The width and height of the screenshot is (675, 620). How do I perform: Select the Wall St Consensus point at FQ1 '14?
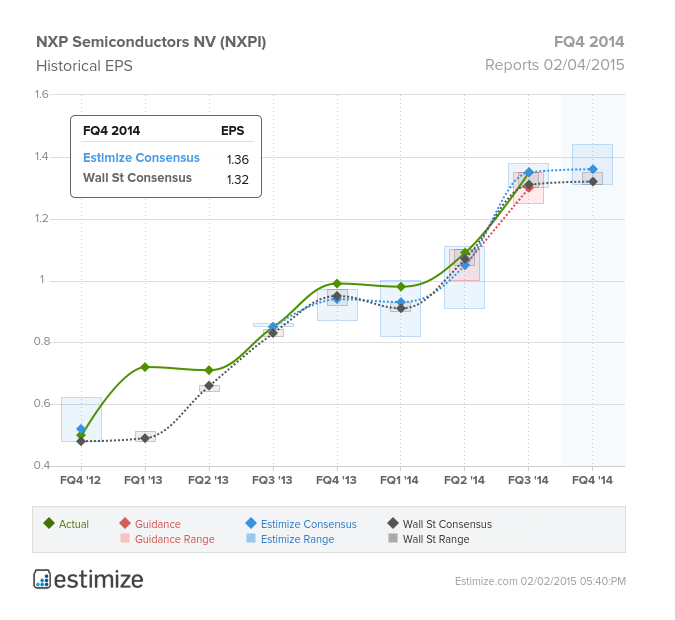click(401, 308)
